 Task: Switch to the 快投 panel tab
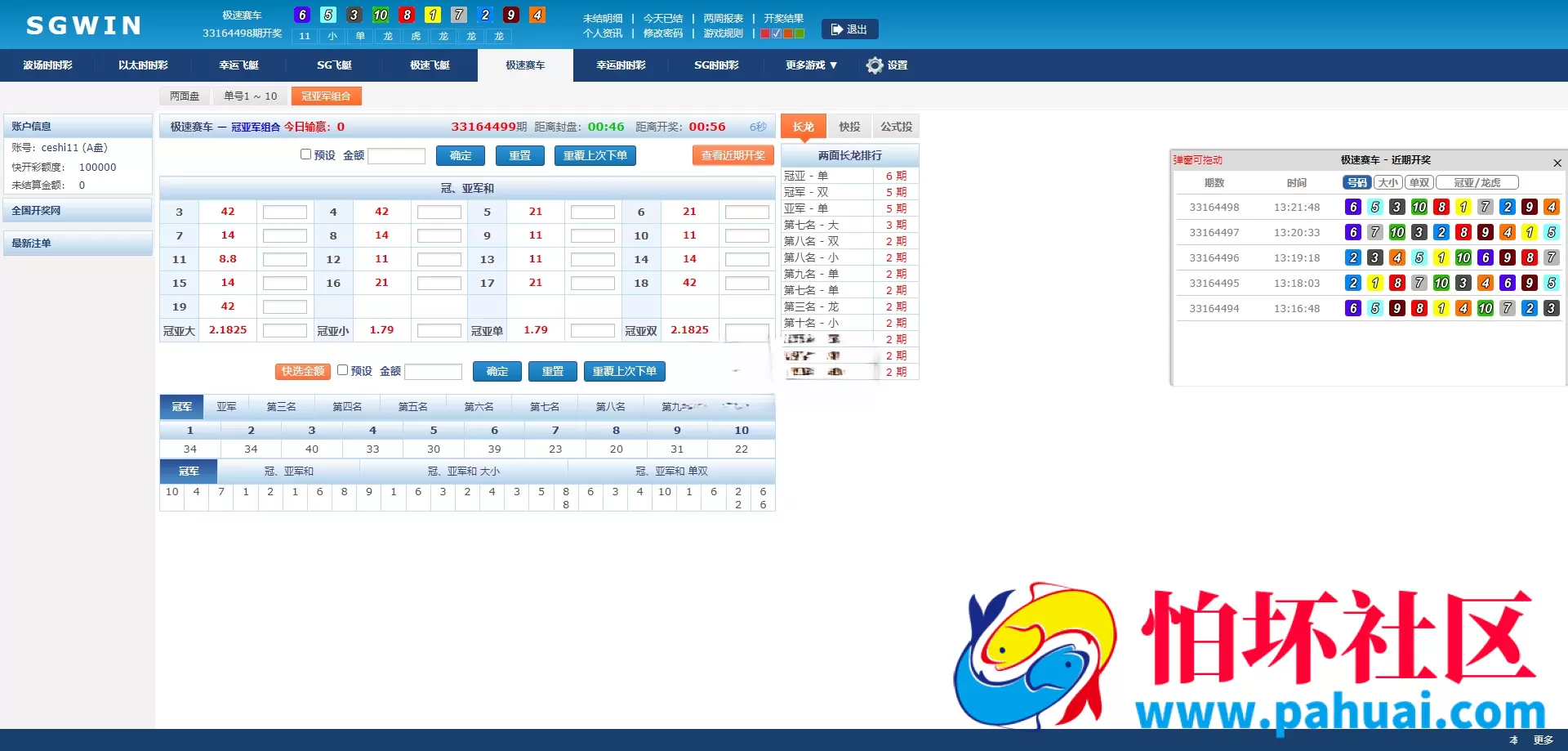[849, 127]
